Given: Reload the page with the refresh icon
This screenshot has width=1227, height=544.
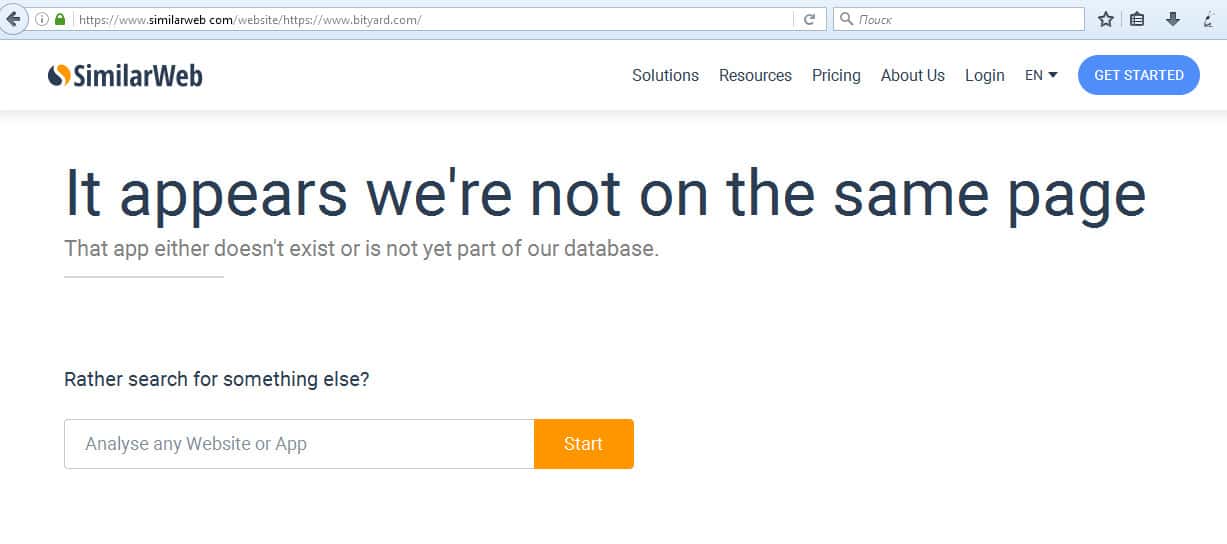Looking at the screenshot, I should (x=810, y=19).
